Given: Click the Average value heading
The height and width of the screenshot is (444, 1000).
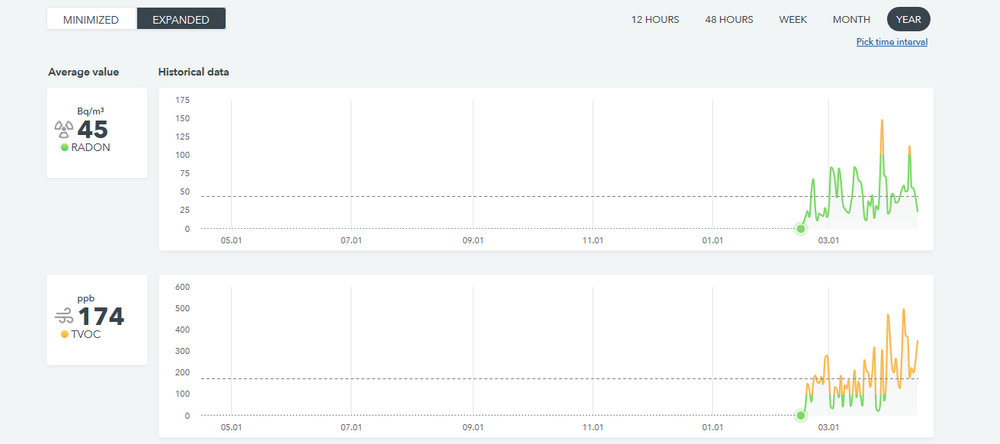Looking at the screenshot, I should tap(84, 72).
